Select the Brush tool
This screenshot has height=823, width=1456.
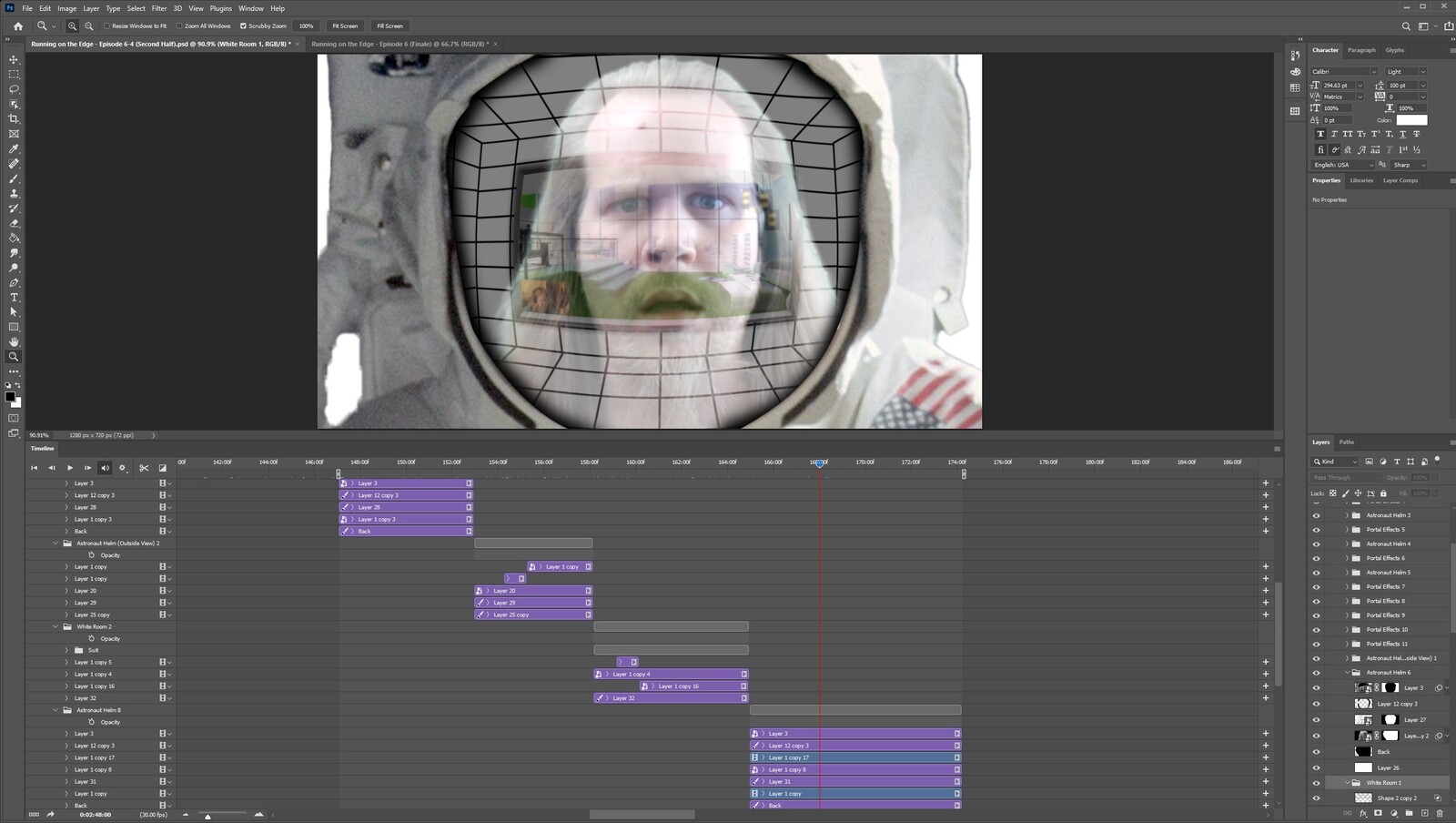click(14, 178)
